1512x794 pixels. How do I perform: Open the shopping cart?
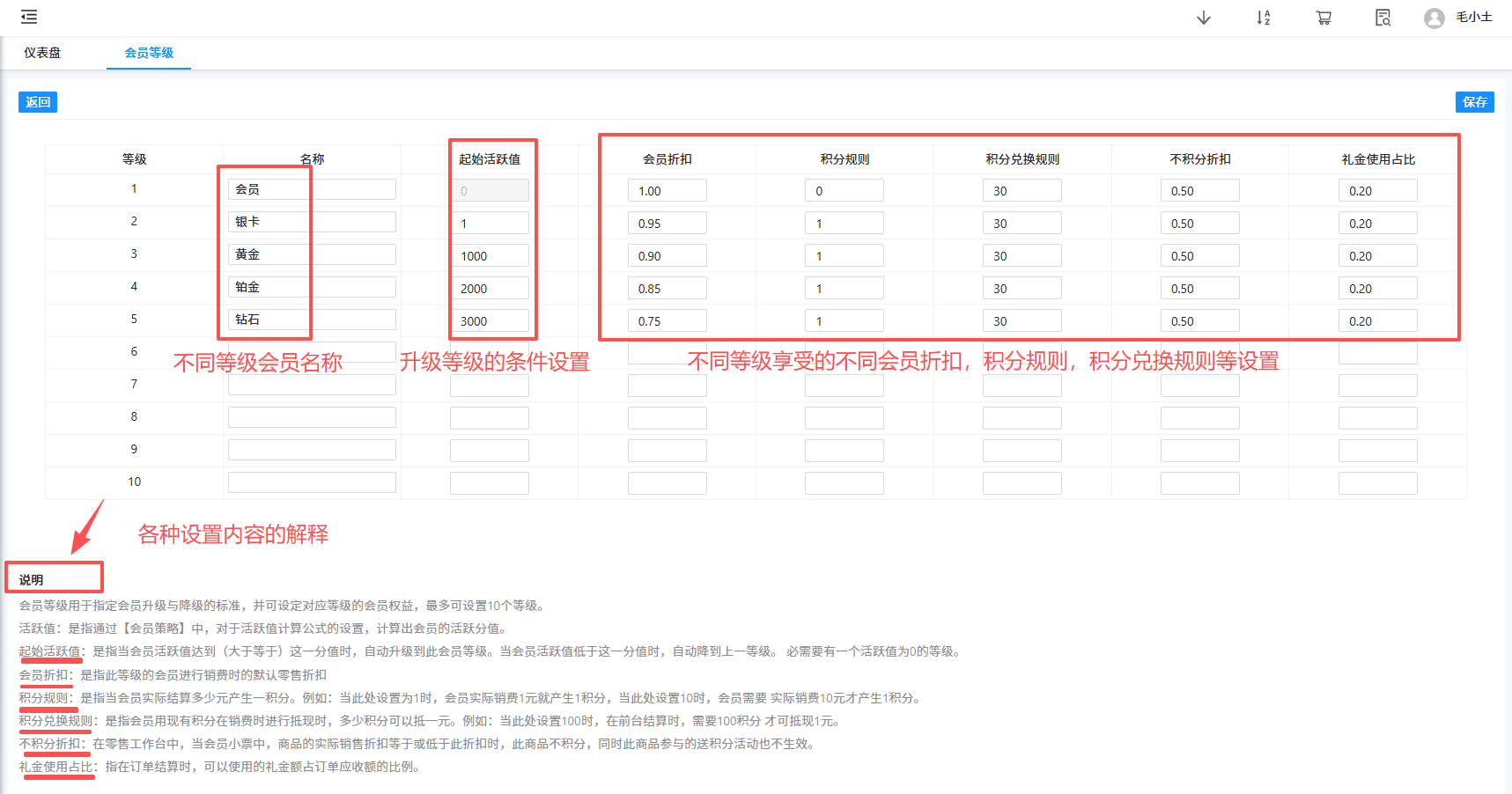click(1323, 17)
